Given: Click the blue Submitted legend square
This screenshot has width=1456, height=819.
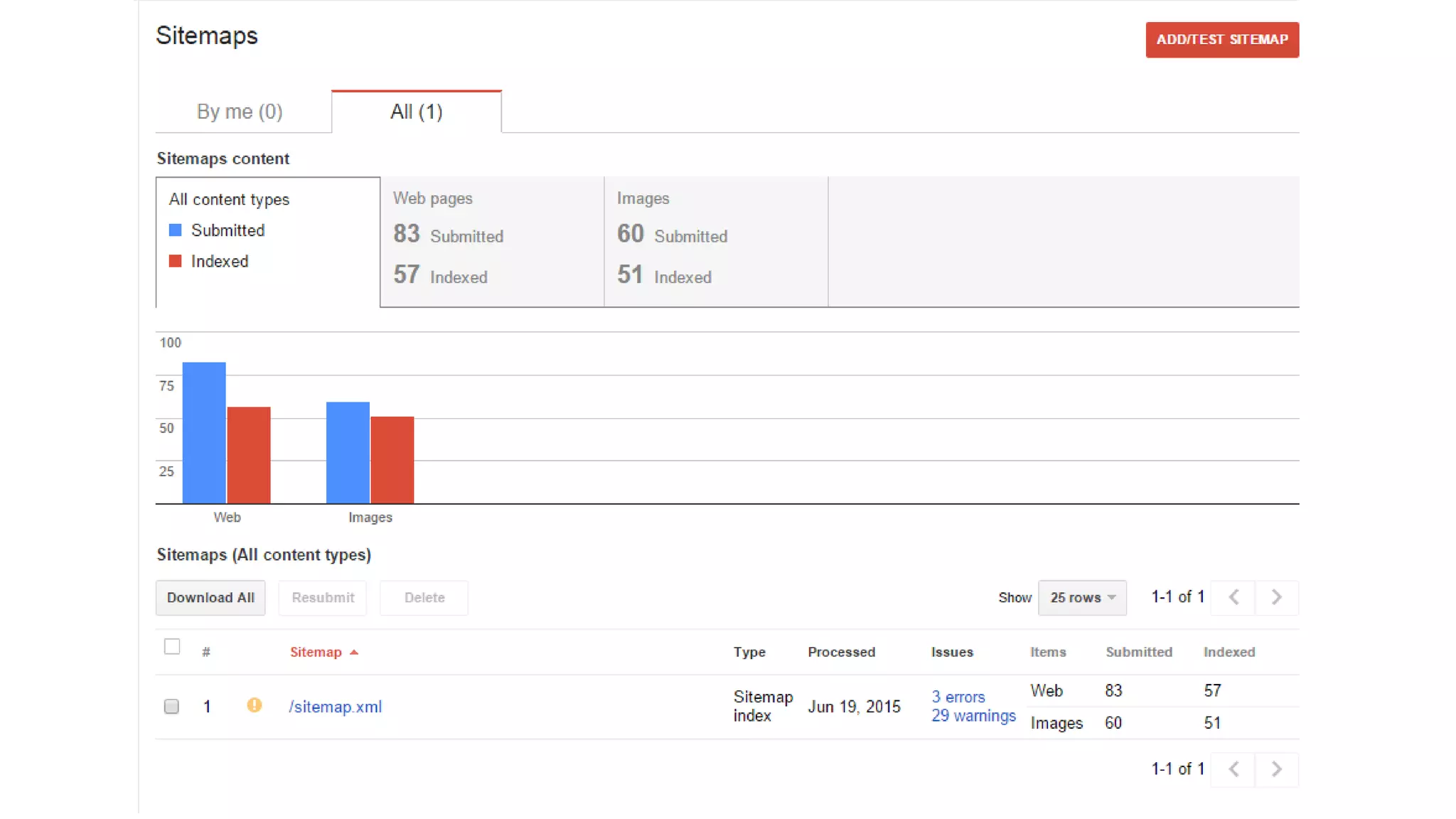Looking at the screenshot, I should [x=175, y=230].
